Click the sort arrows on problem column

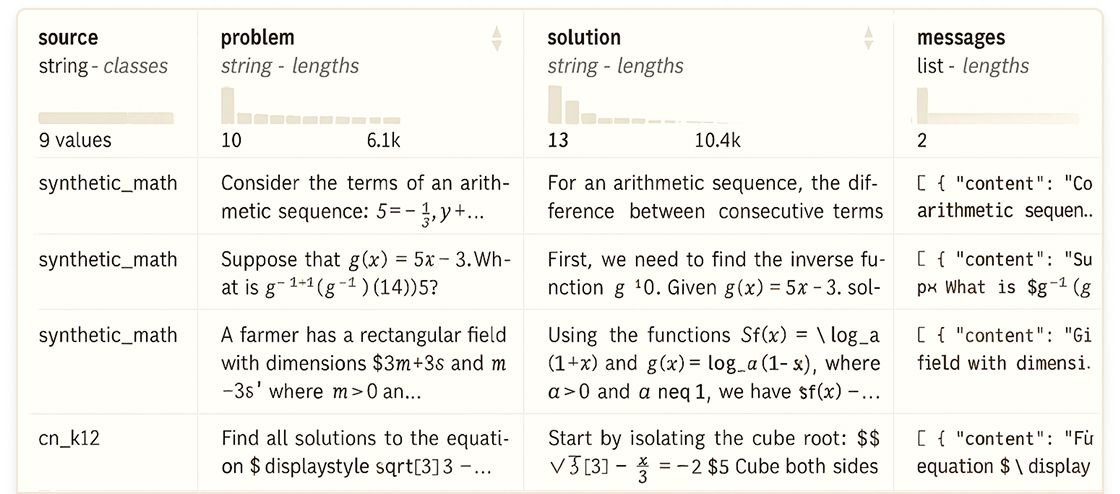point(497,39)
